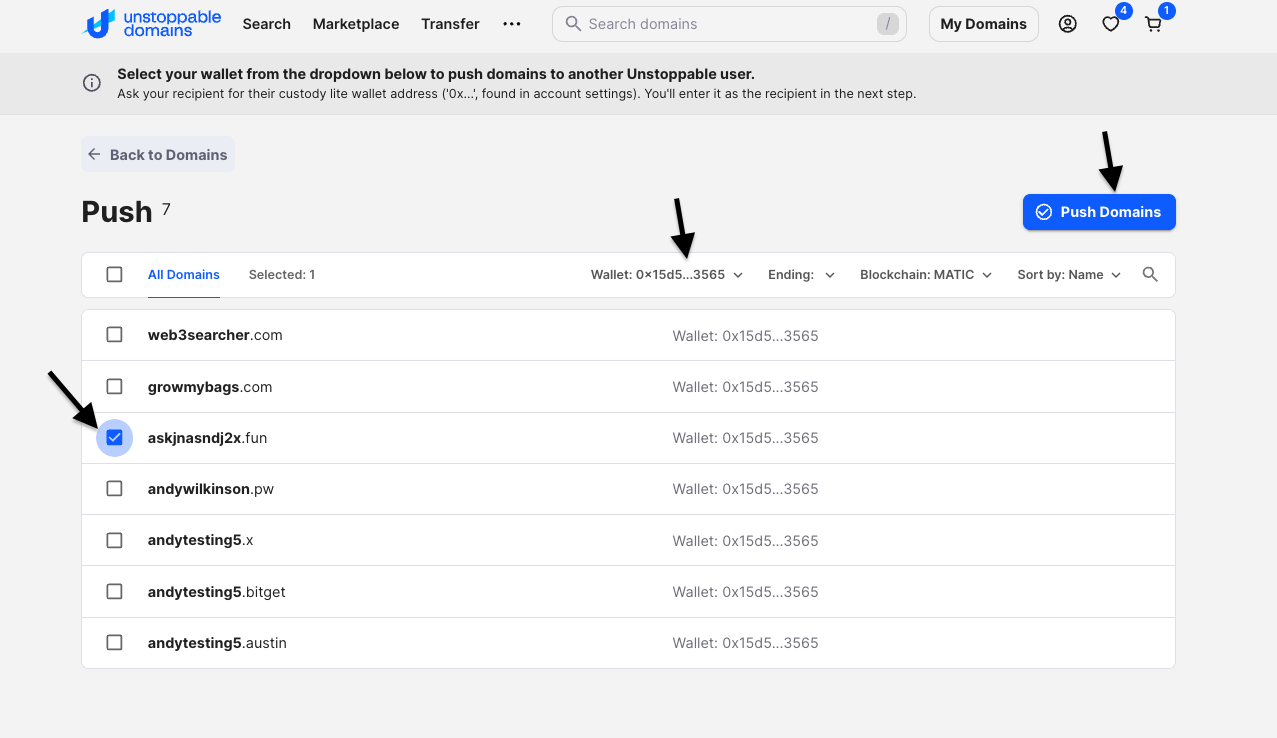Click the wallet text in web3searcher.com row
The width and height of the screenshot is (1277, 738).
pos(745,336)
